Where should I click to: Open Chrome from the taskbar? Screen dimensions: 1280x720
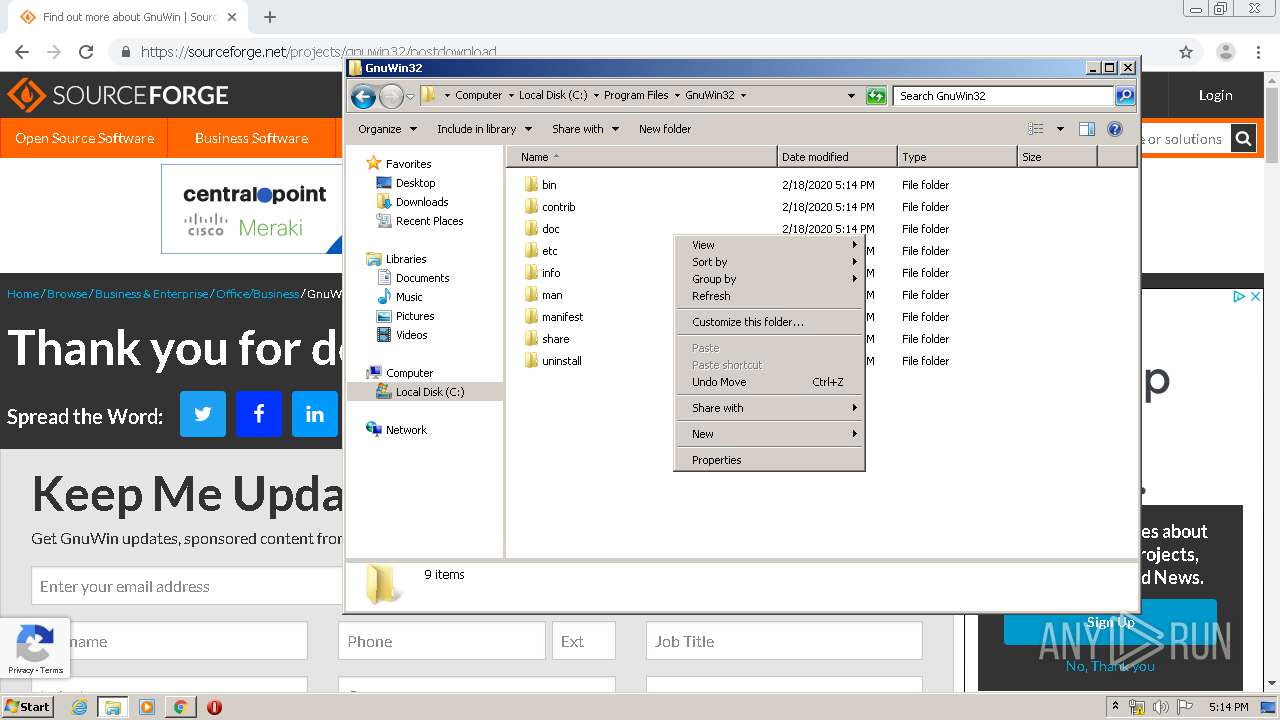(180, 707)
